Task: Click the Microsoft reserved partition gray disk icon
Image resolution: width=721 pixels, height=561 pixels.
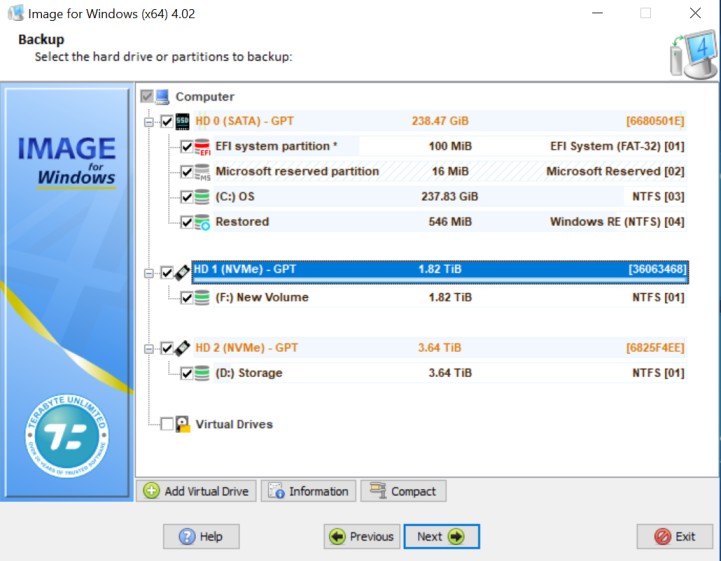Action: coord(202,172)
